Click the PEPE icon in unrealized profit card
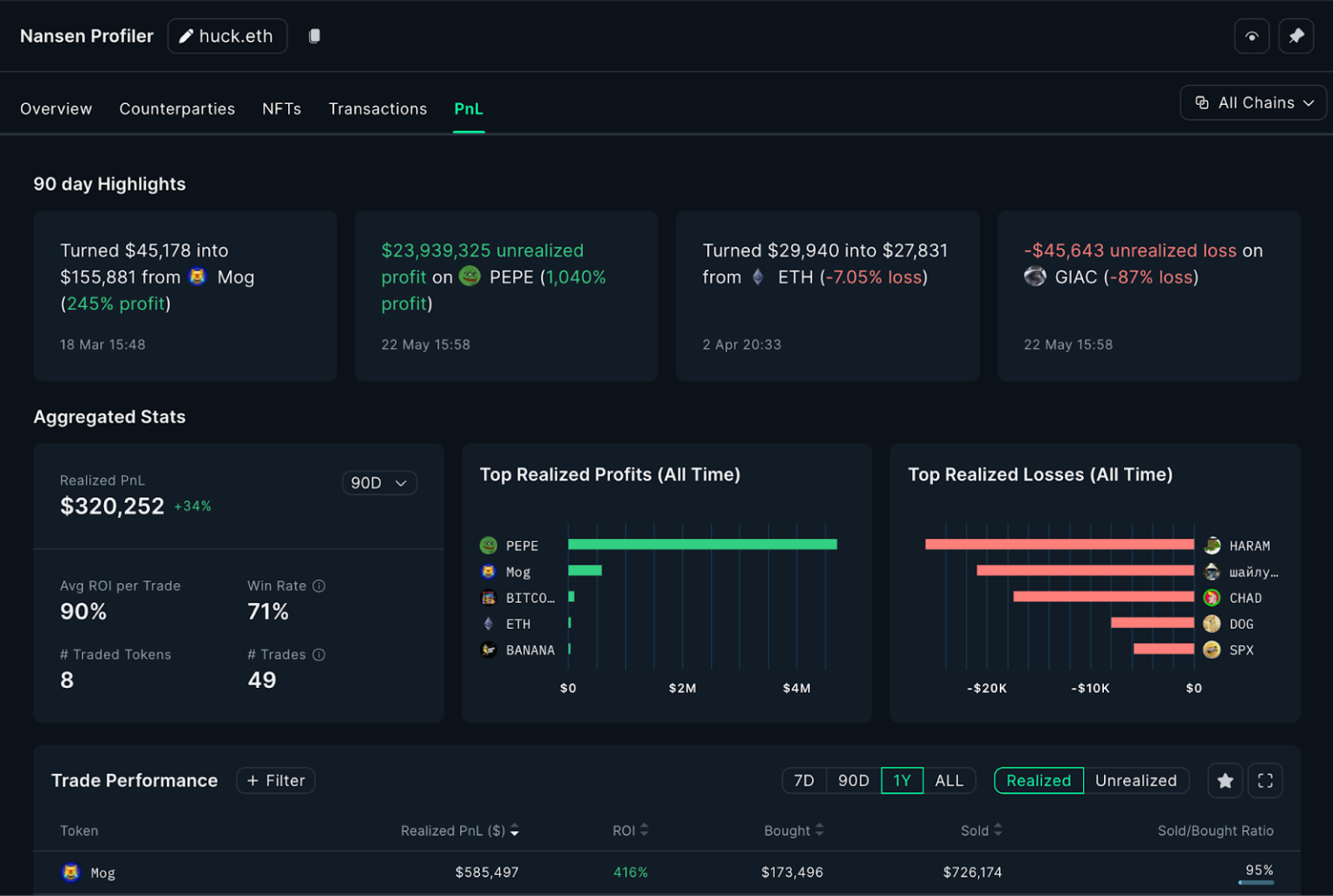The height and width of the screenshot is (896, 1333). pyautogui.click(x=470, y=277)
